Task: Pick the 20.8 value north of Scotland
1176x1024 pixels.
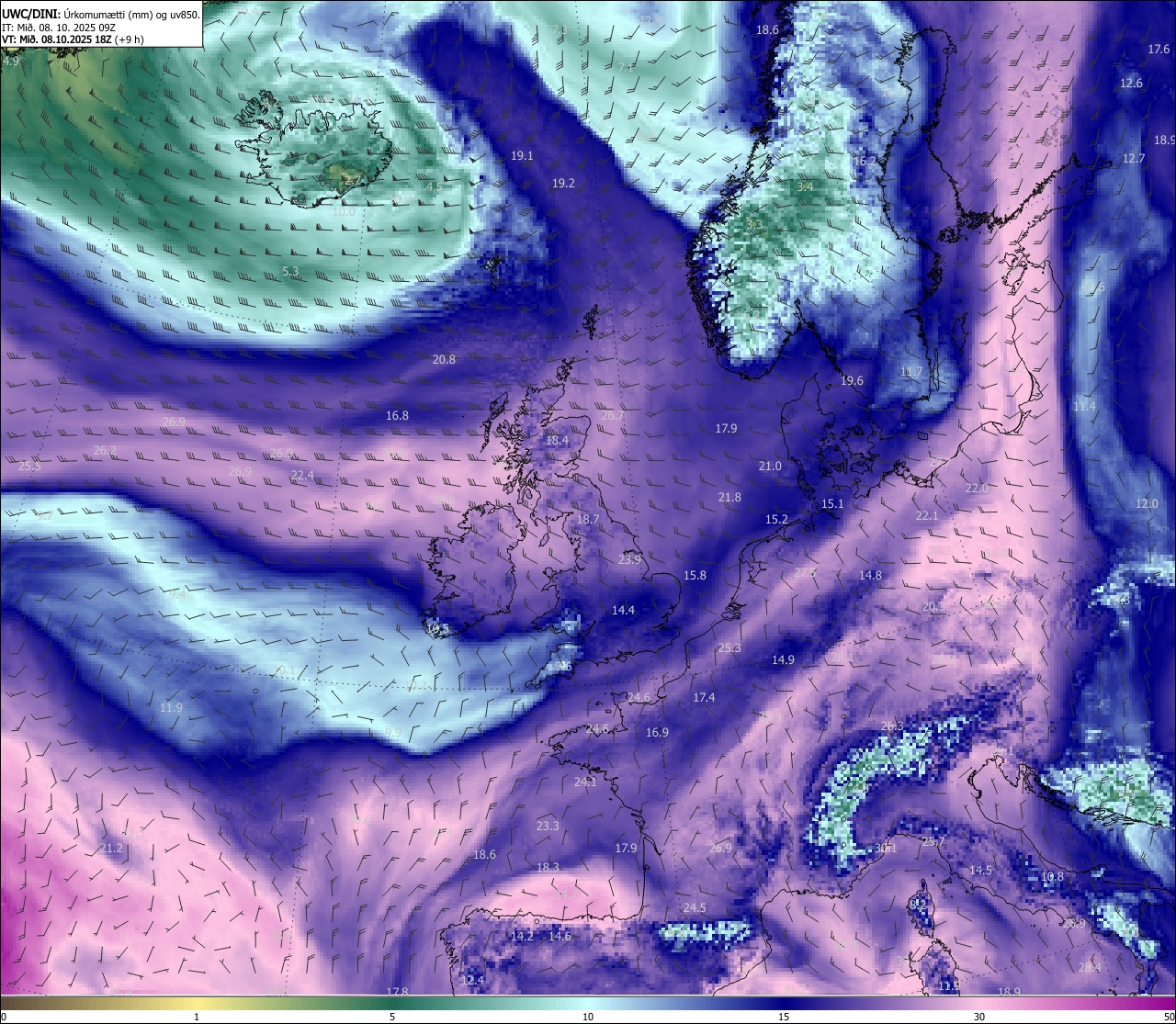Action: 444,359
